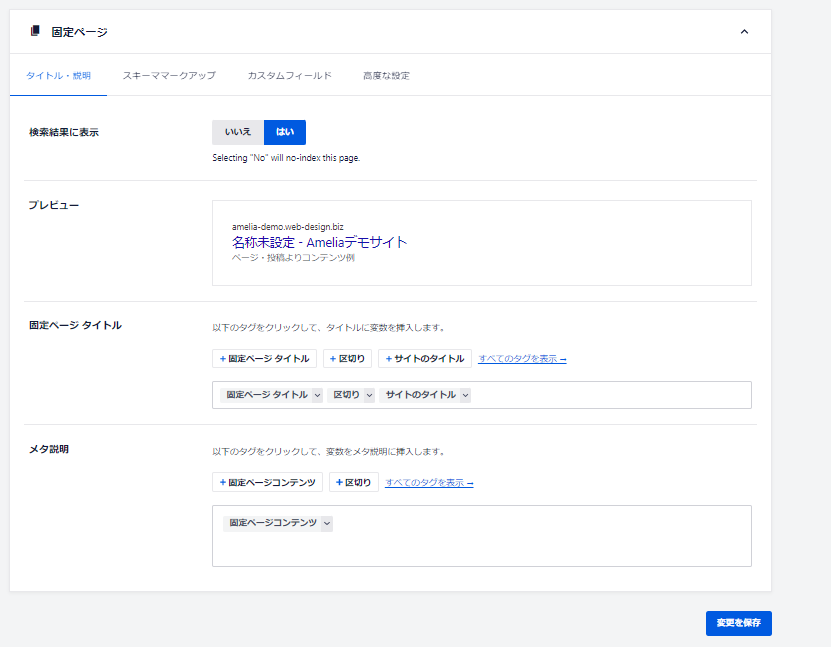The image size is (831, 647).
Task: Add 区切り tag to the page title
Action: tap(347, 359)
